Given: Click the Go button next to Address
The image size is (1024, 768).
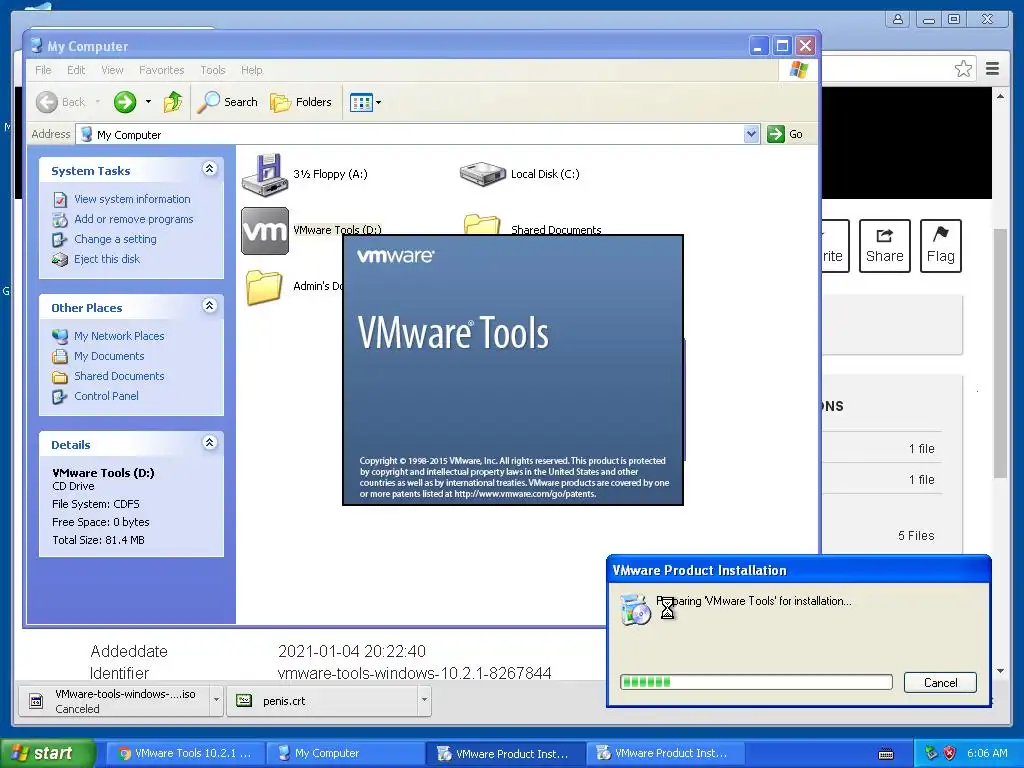Looking at the screenshot, I should click(x=785, y=134).
